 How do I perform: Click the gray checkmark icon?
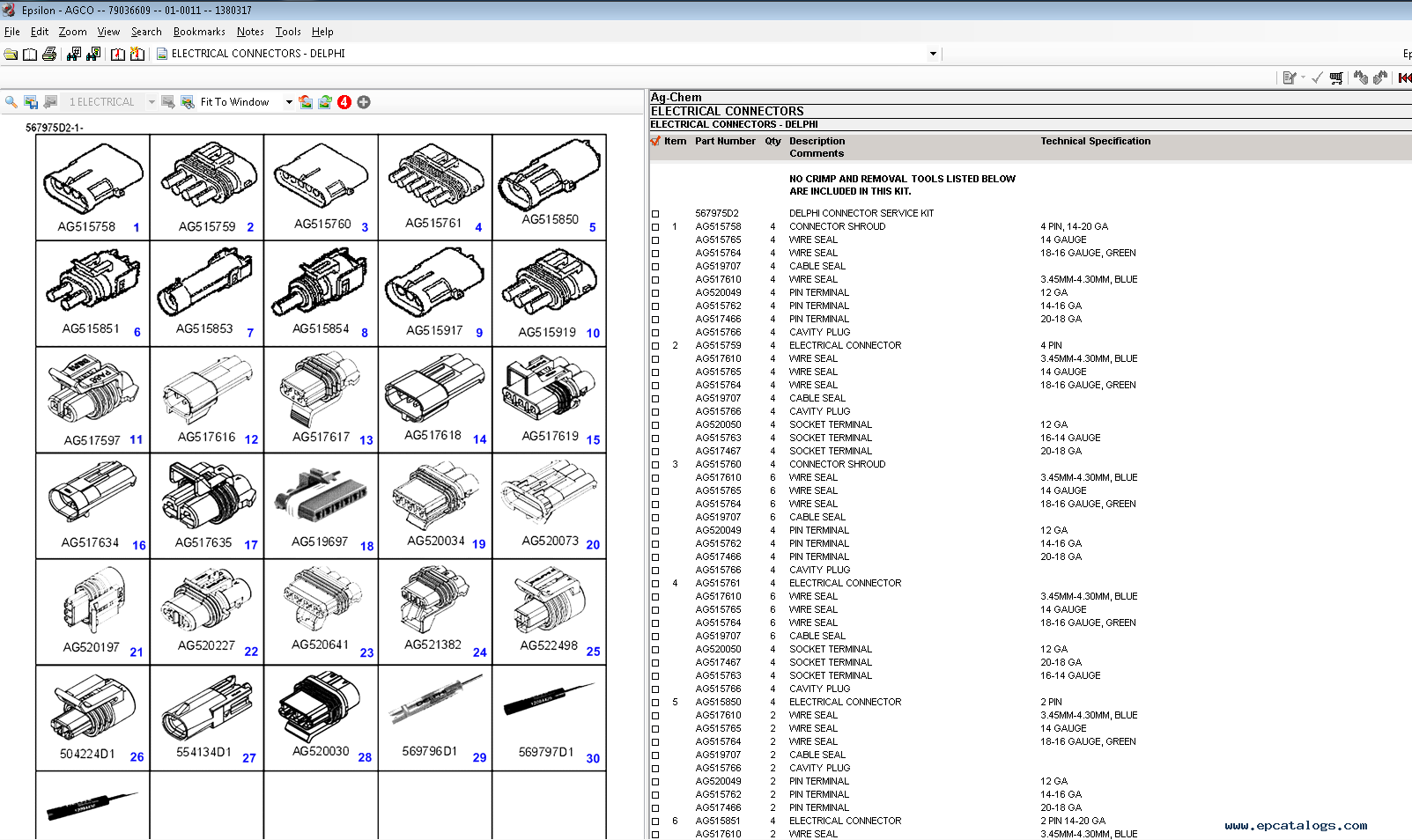(1317, 78)
